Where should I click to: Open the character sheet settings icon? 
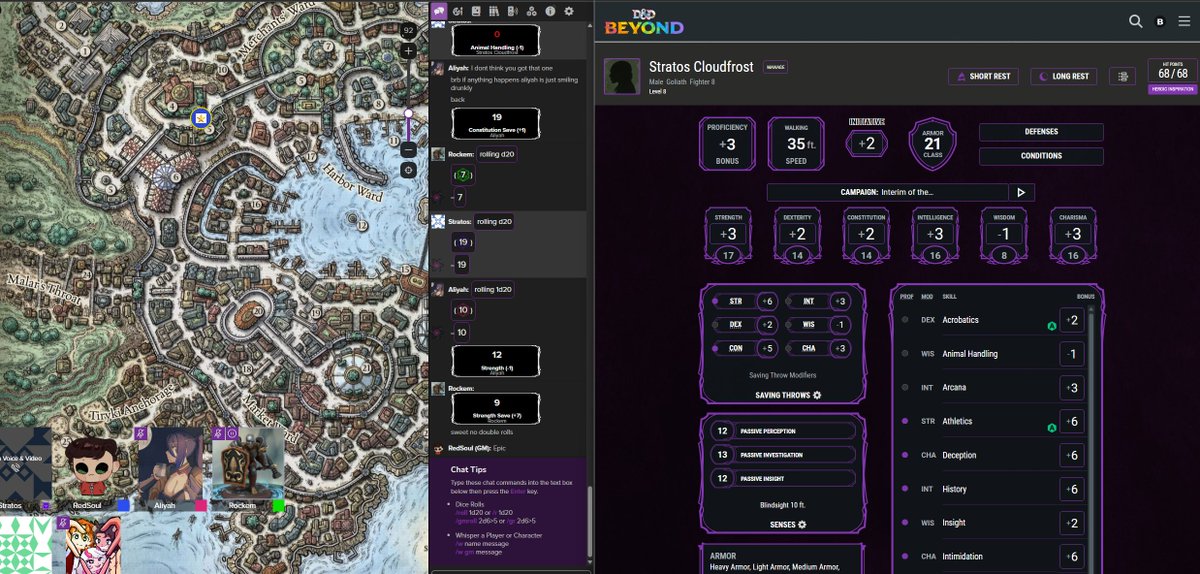(x=1122, y=76)
